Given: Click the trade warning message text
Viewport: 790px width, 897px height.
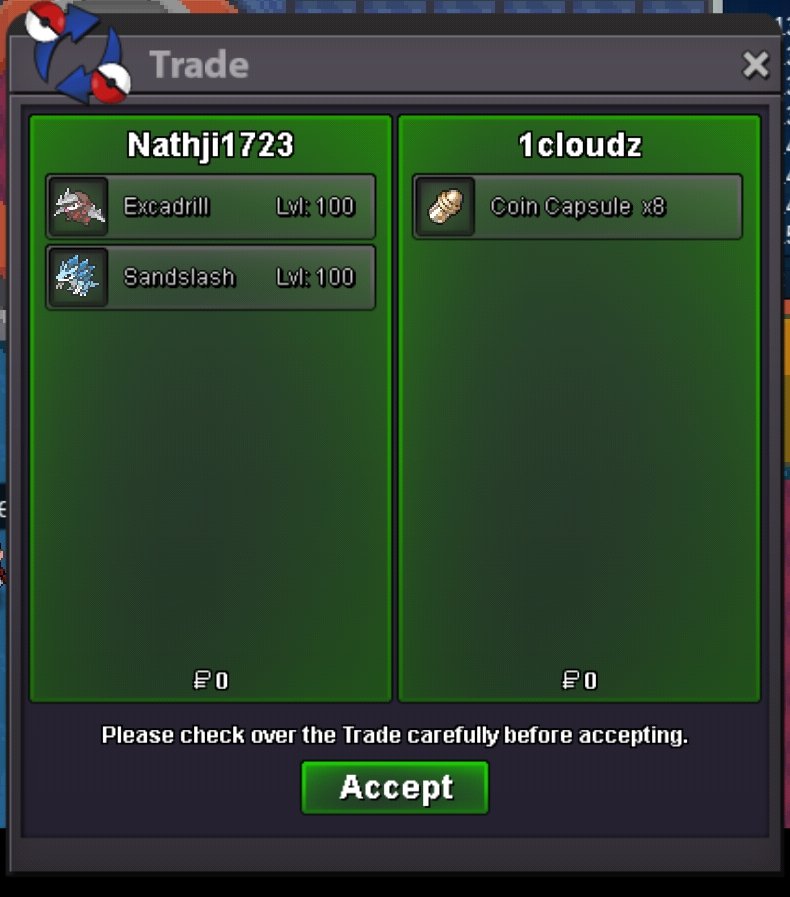Looking at the screenshot, I should (395, 735).
